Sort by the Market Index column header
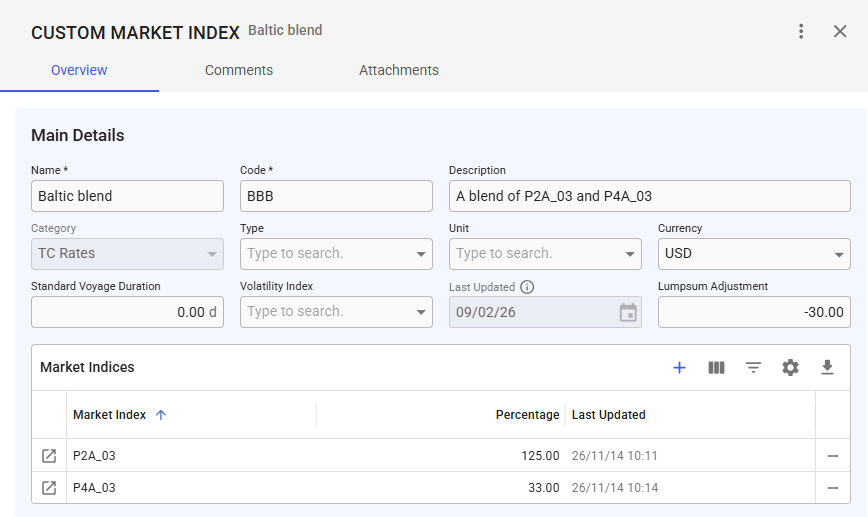 (x=110, y=415)
